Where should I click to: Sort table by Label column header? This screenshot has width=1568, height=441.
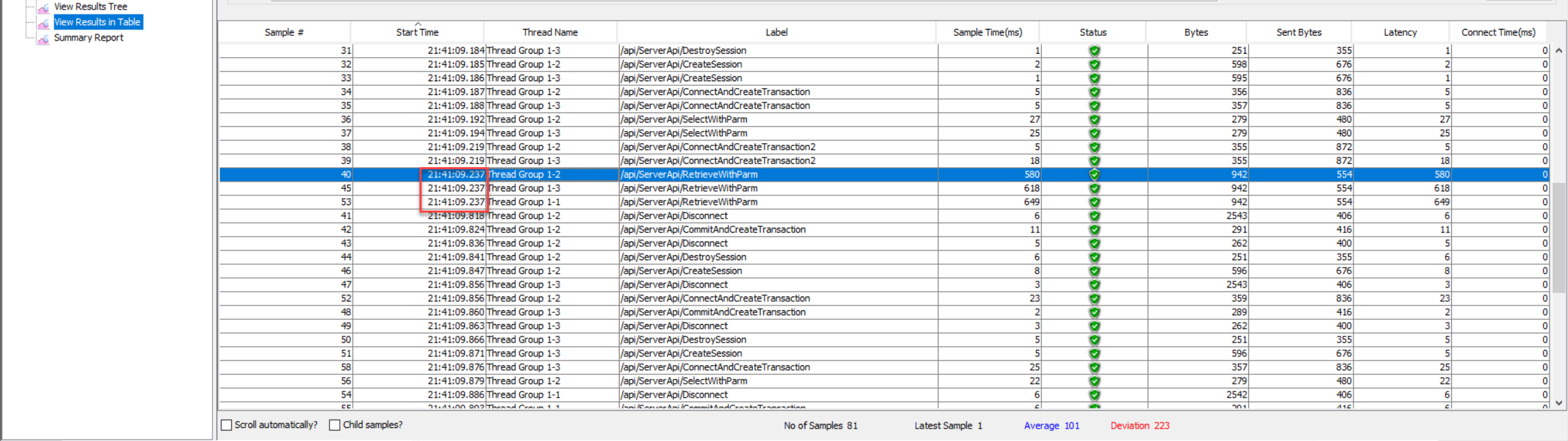(x=776, y=32)
